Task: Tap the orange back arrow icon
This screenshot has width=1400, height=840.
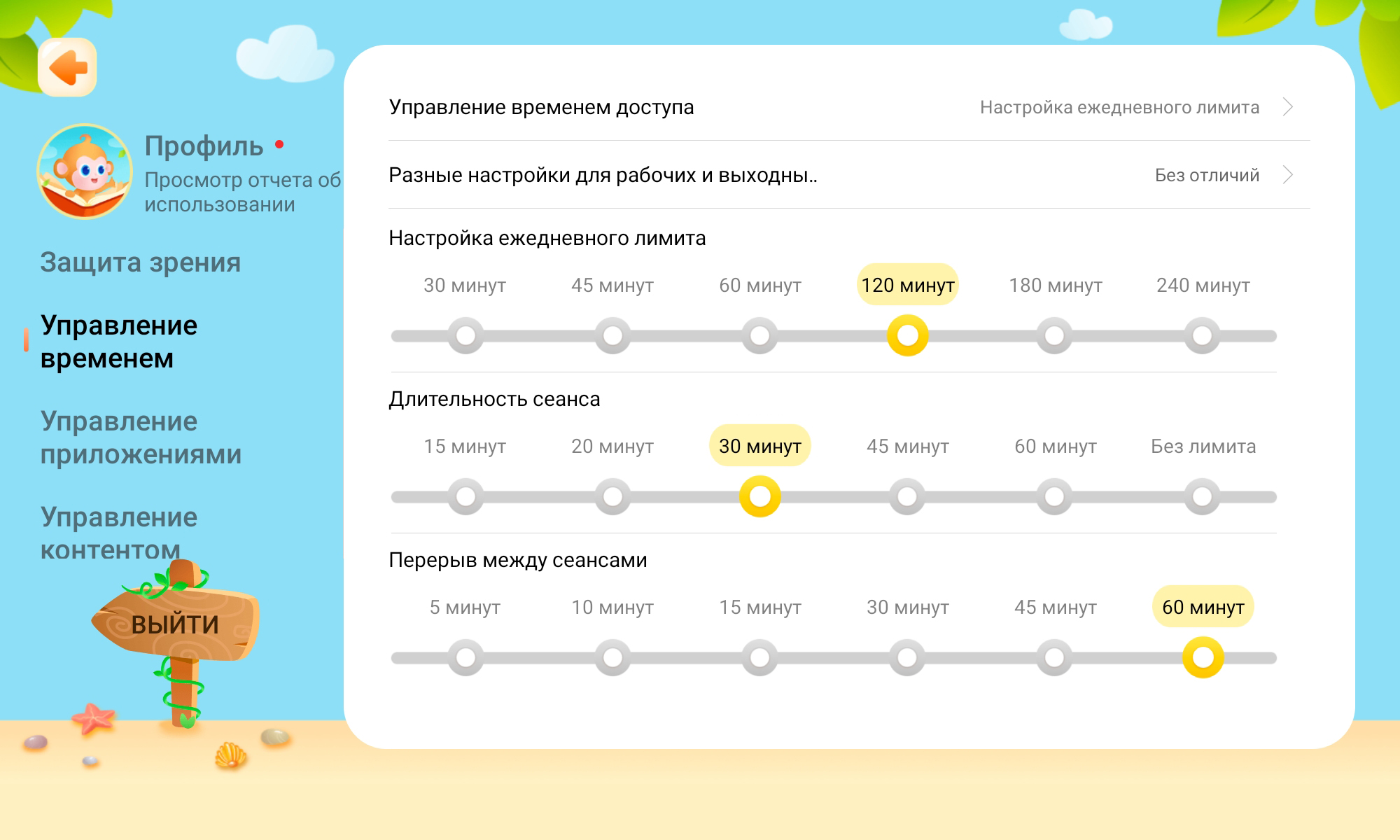Action: (x=67, y=67)
